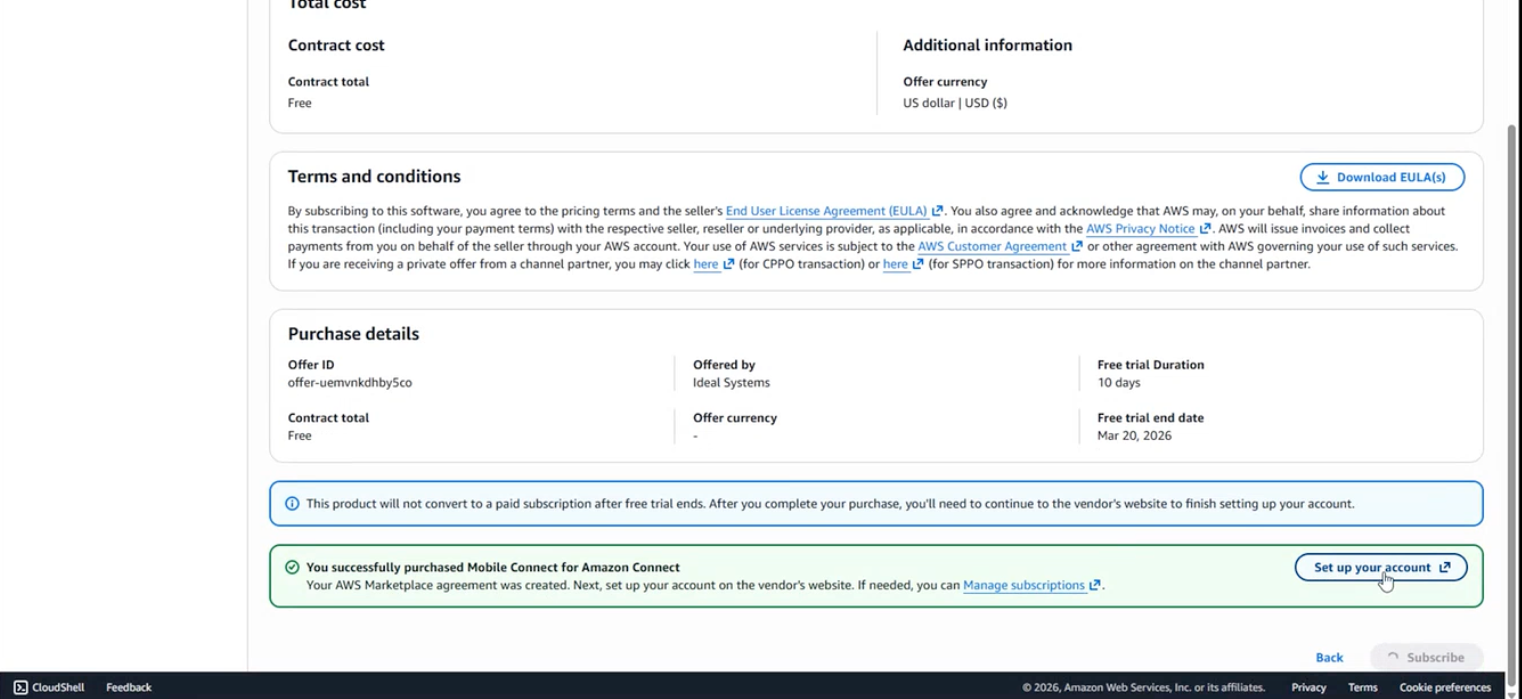Click the Subscribe button
The height and width of the screenshot is (699, 1522).
coord(1426,657)
